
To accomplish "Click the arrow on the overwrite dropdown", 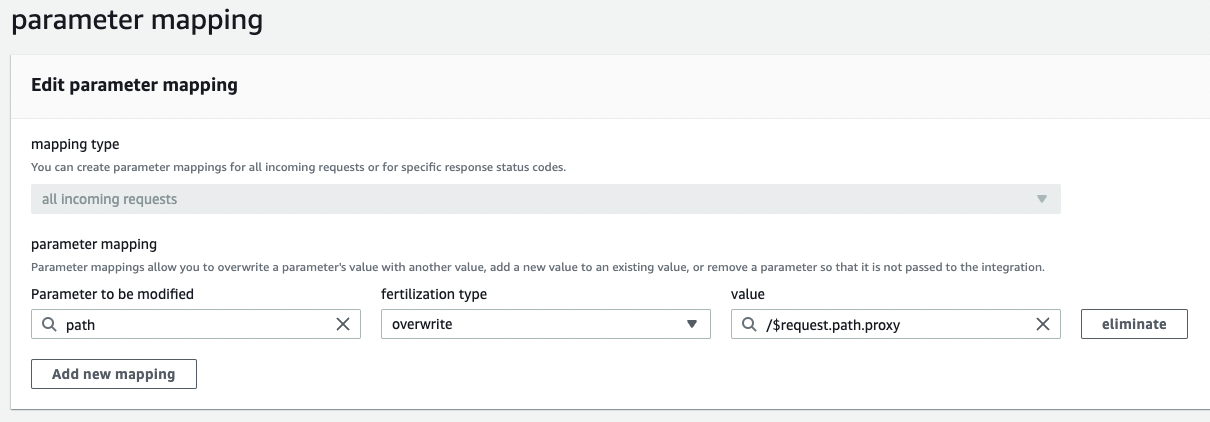I will click(x=691, y=324).
